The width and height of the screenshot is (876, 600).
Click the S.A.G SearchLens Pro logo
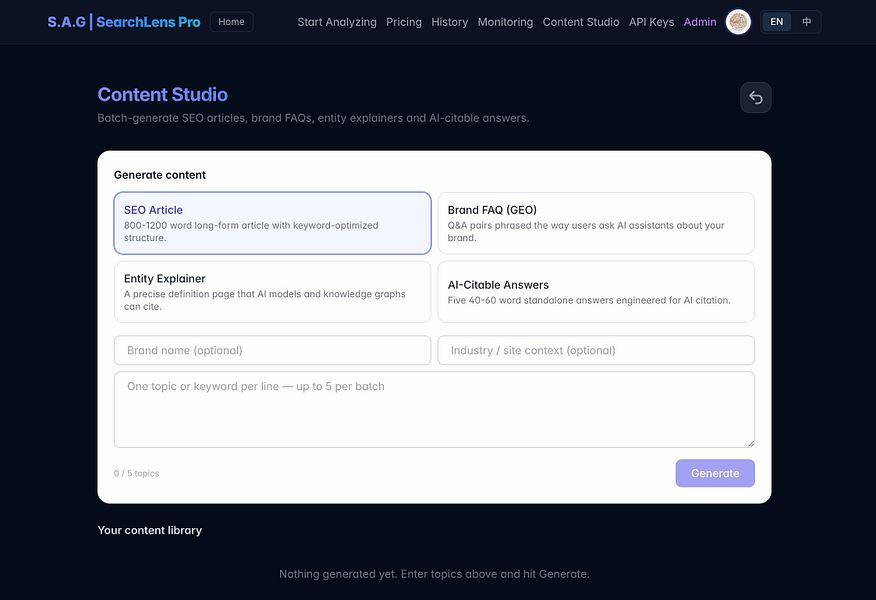click(x=123, y=22)
